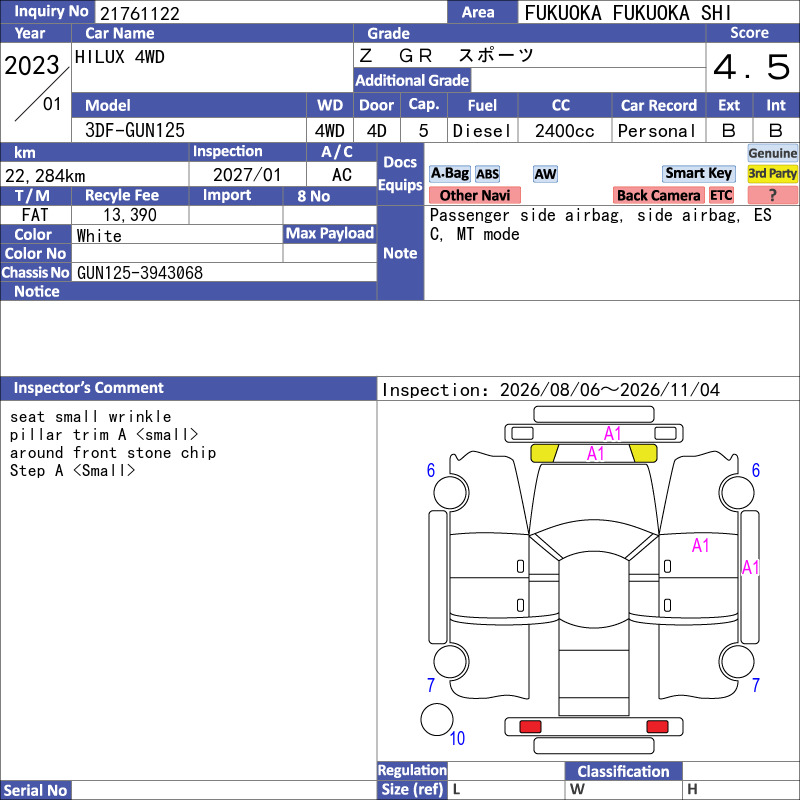800x800 pixels.
Task: Click the fuel type Diesel
Action: click(482, 131)
